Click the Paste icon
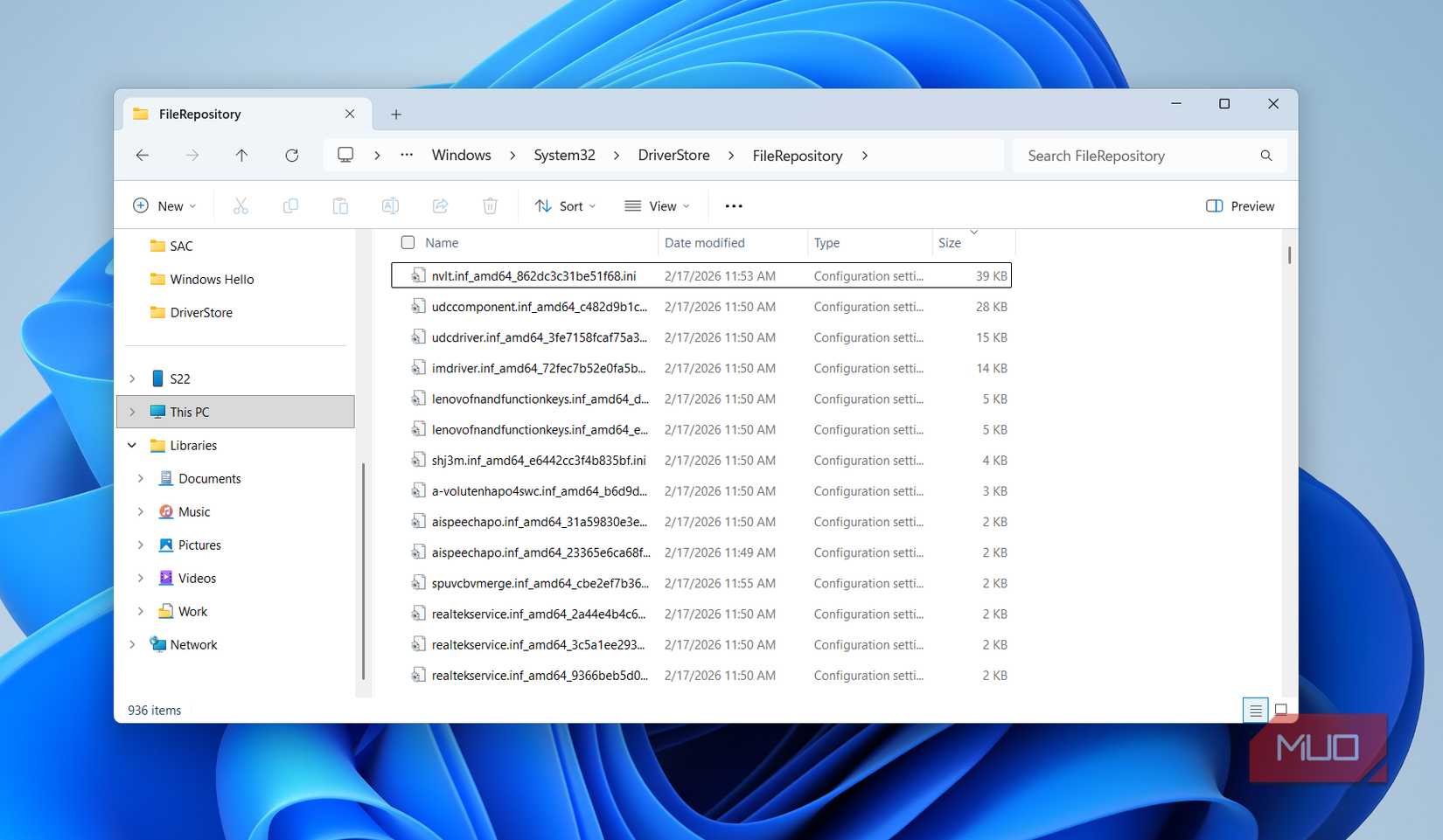This screenshot has height=840, width=1443. [340, 205]
